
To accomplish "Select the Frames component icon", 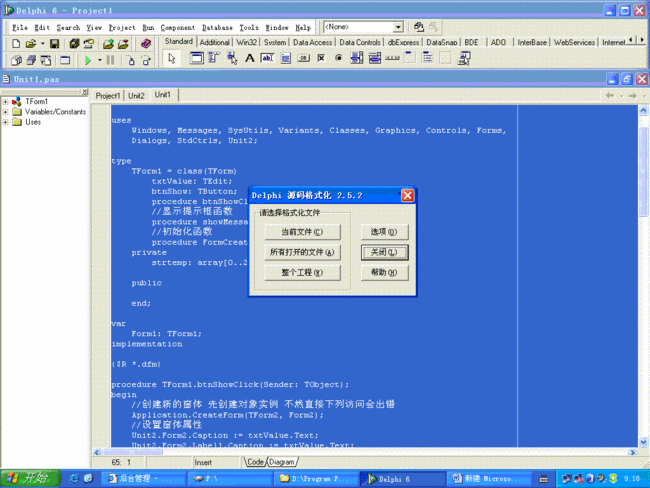I will [x=196, y=58].
